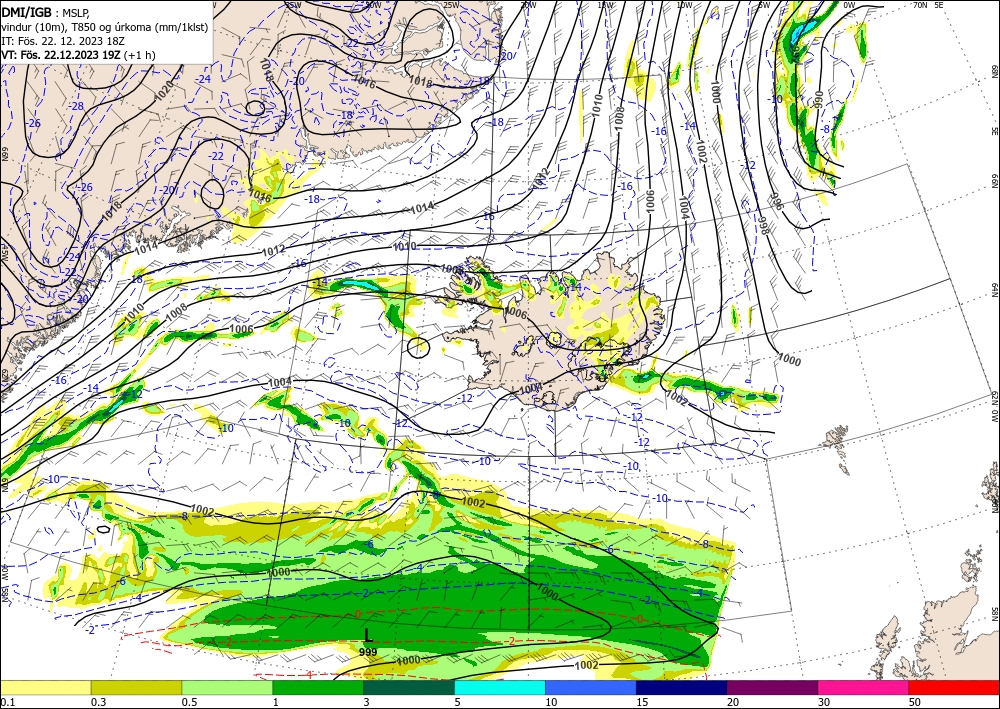Image resolution: width=1000 pixels, height=709 pixels.
Task: Click the "990" isobar label
Action: point(818,99)
